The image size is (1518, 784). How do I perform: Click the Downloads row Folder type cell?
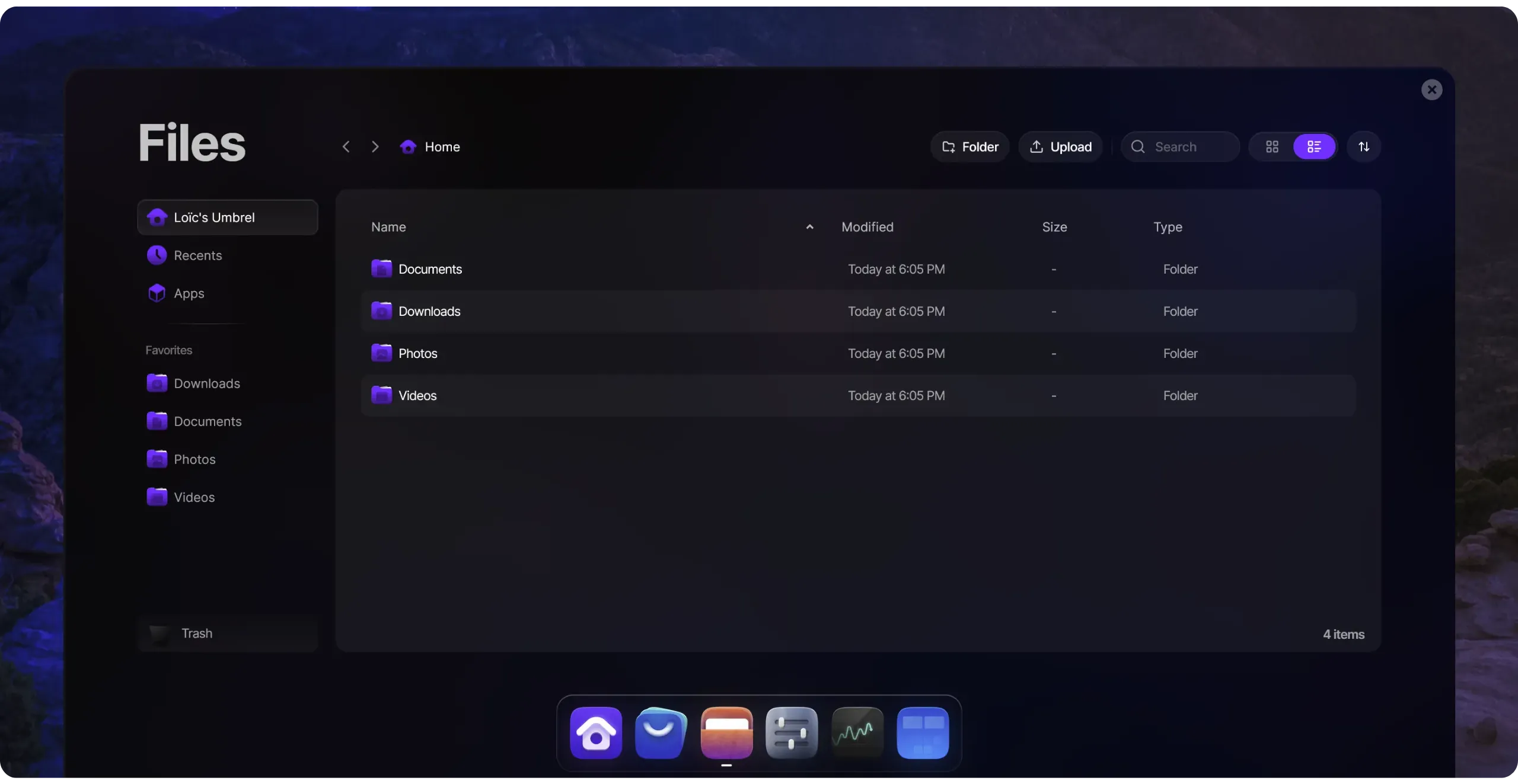(1180, 311)
